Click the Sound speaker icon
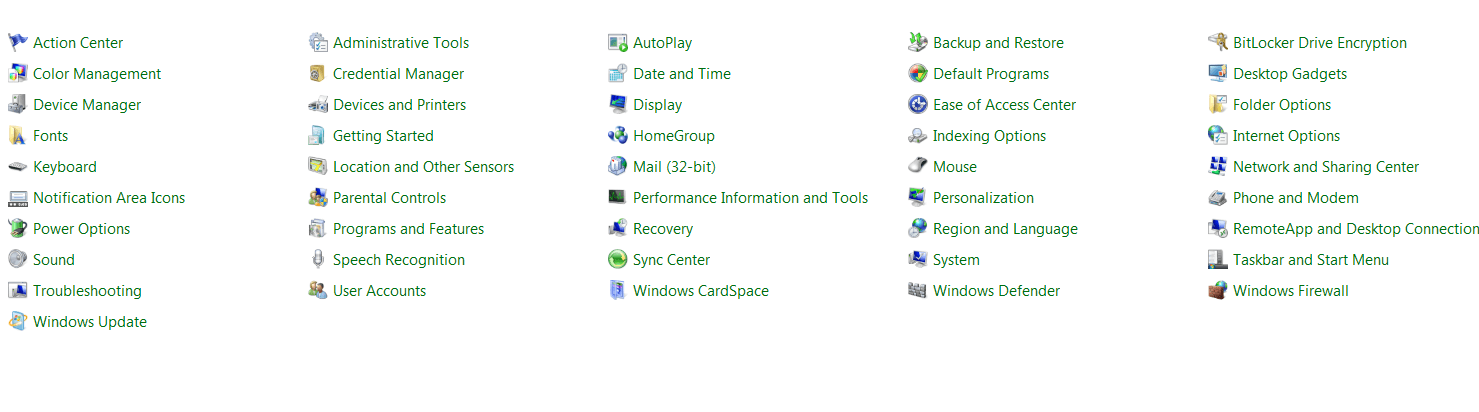The height and width of the screenshot is (412, 1479). pyautogui.click(x=18, y=259)
